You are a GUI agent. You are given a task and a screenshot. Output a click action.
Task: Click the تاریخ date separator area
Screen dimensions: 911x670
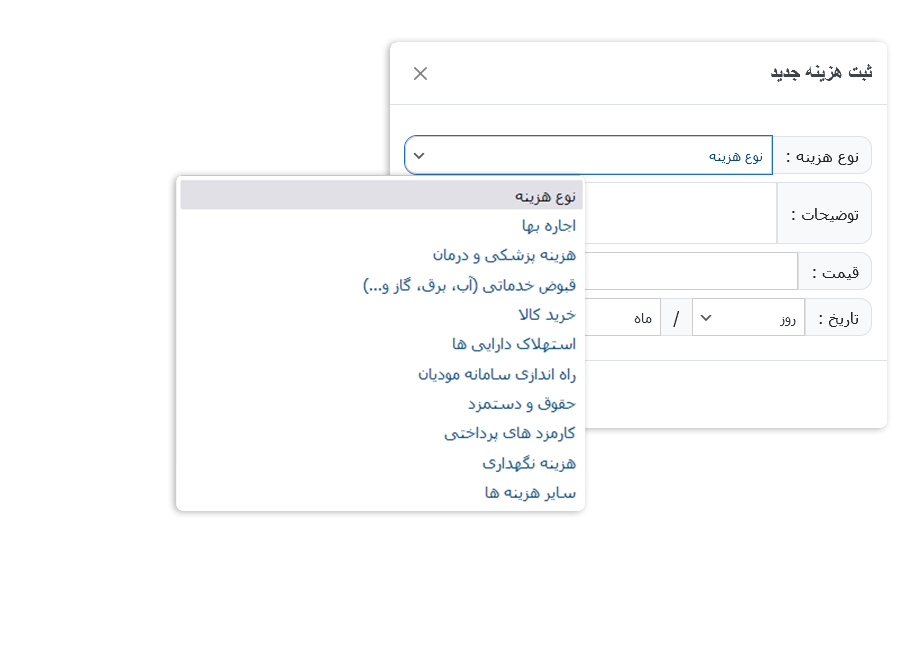[676, 317]
